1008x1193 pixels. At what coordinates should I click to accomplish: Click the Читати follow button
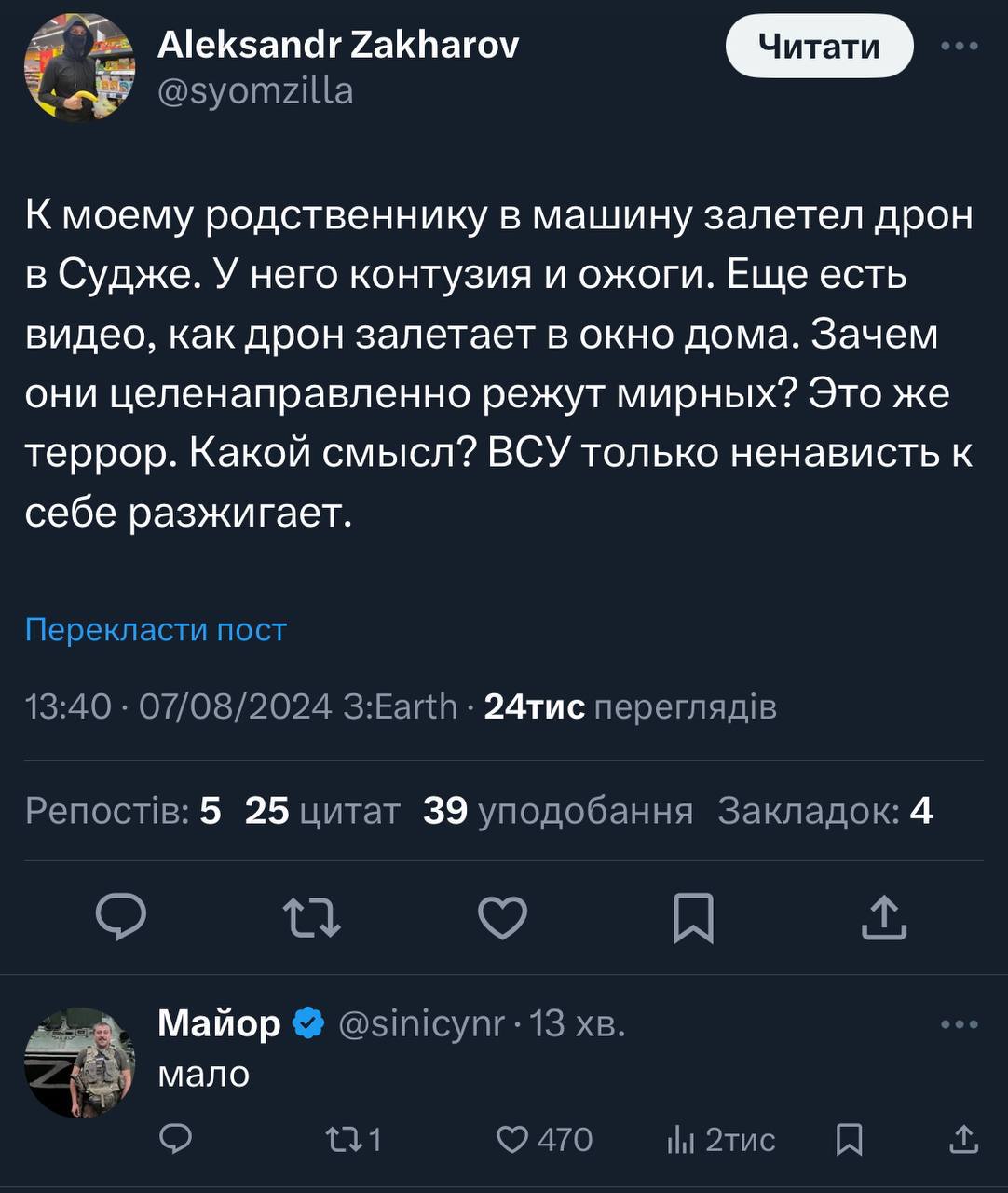click(x=819, y=46)
